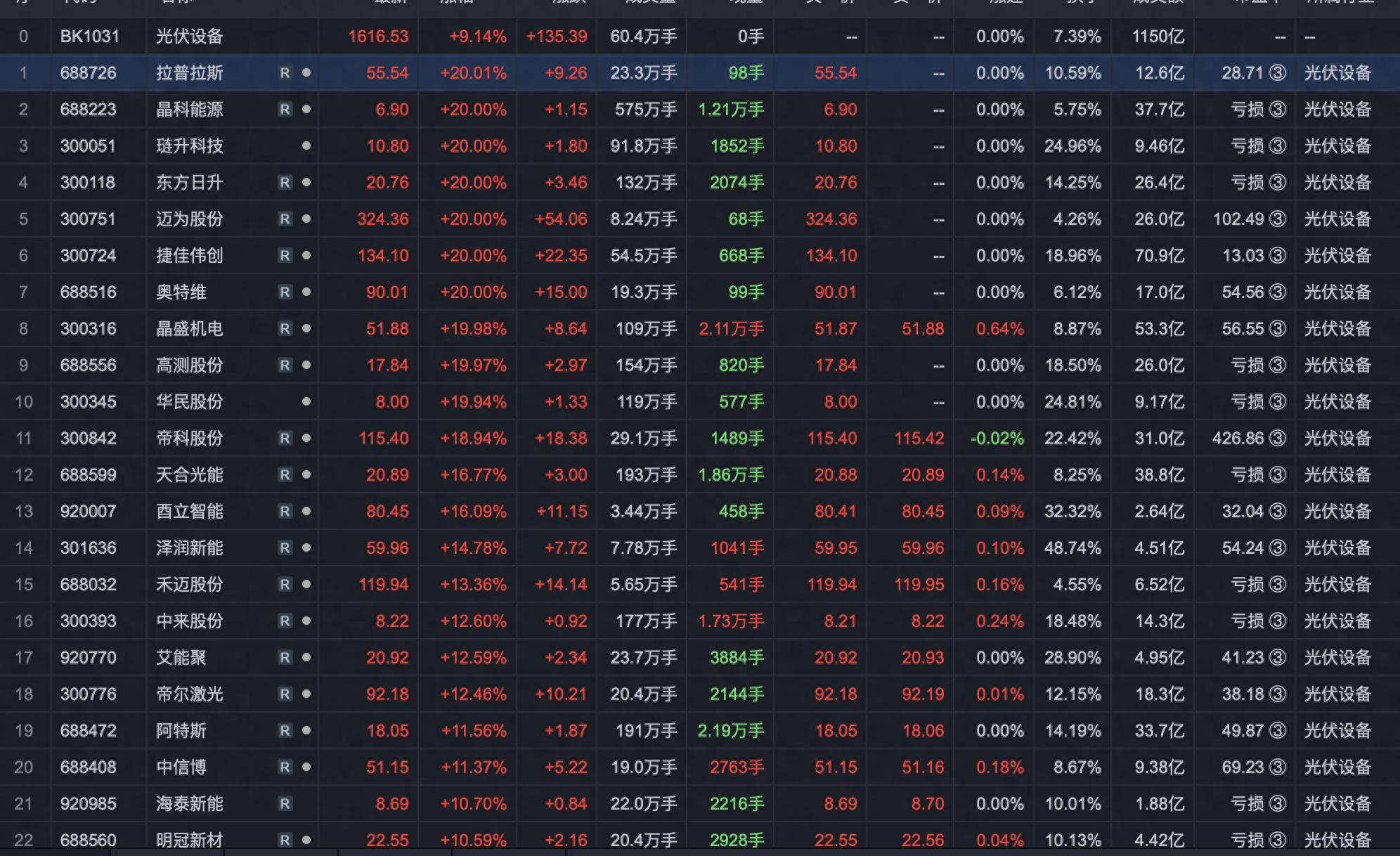The height and width of the screenshot is (856, 1400).
Task: Click the R badge beside 帝尔激光
Action: (x=285, y=694)
